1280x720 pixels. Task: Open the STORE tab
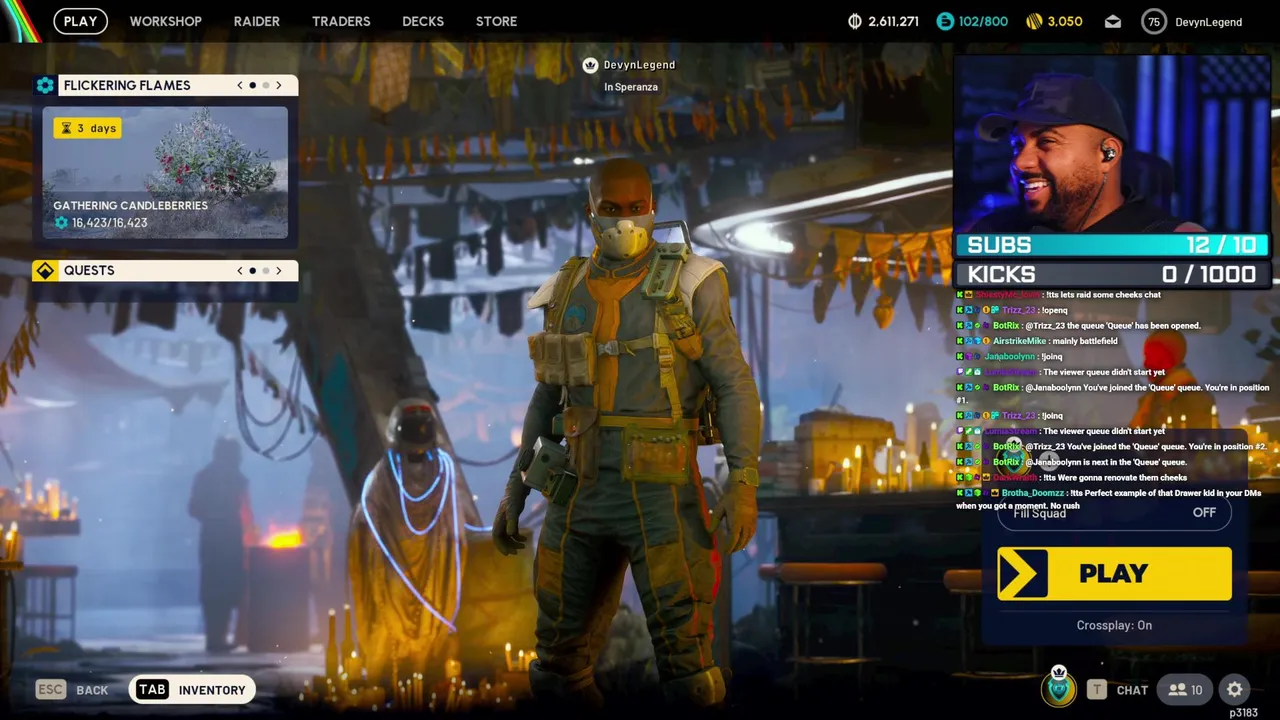point(496,21)
